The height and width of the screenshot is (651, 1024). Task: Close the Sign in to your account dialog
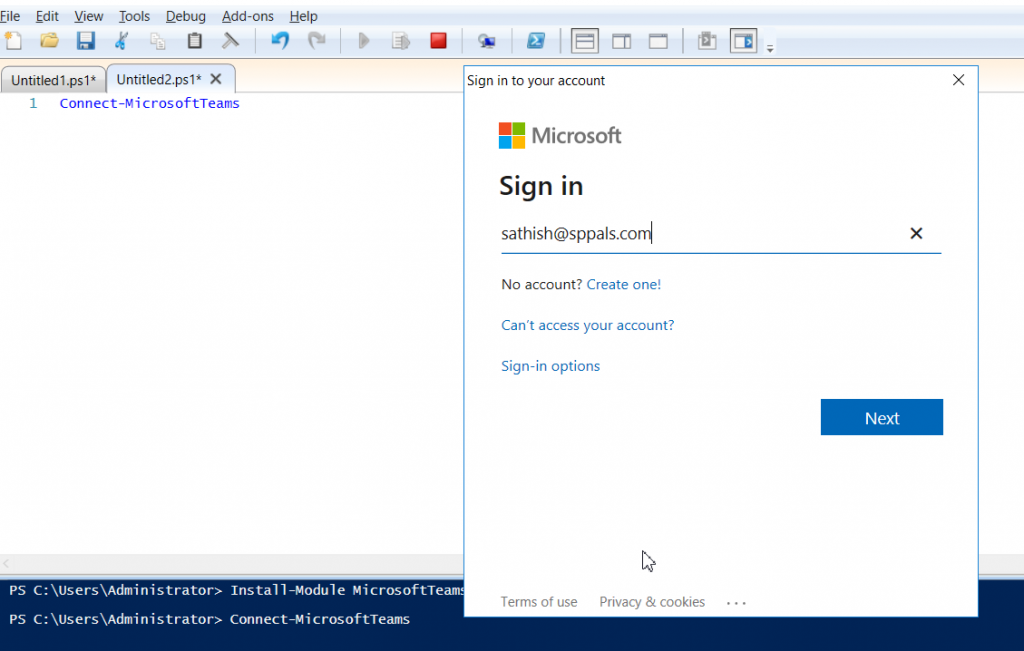coord(958,80)
